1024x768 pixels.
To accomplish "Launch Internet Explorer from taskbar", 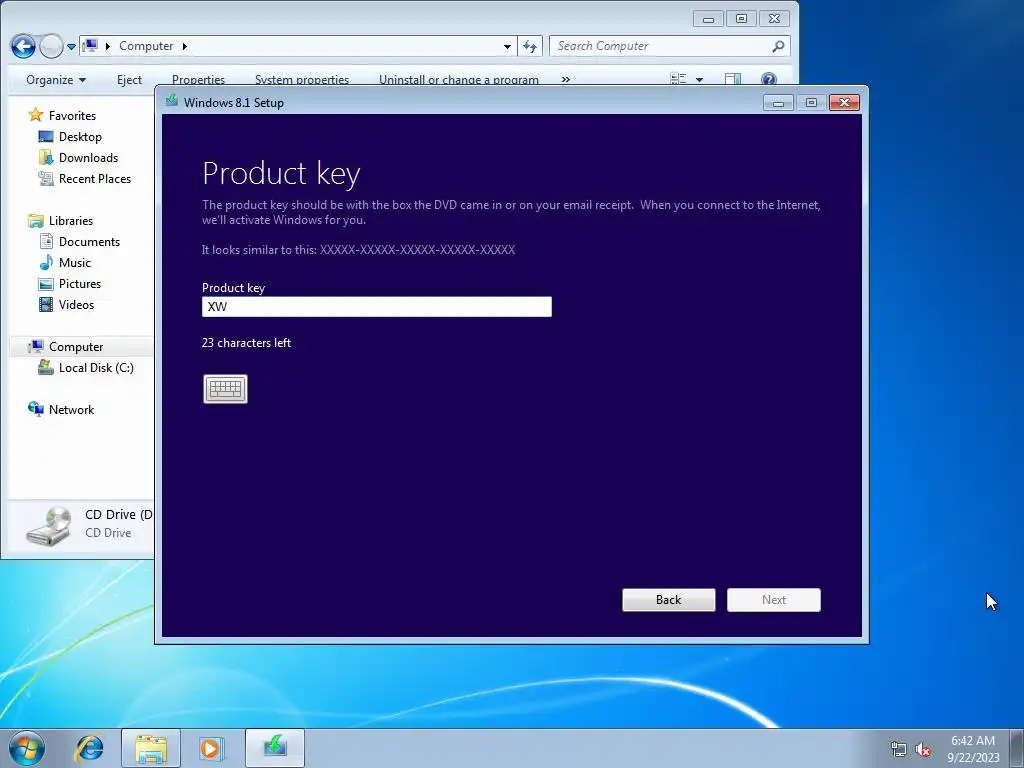I will [x=90, y=748].
